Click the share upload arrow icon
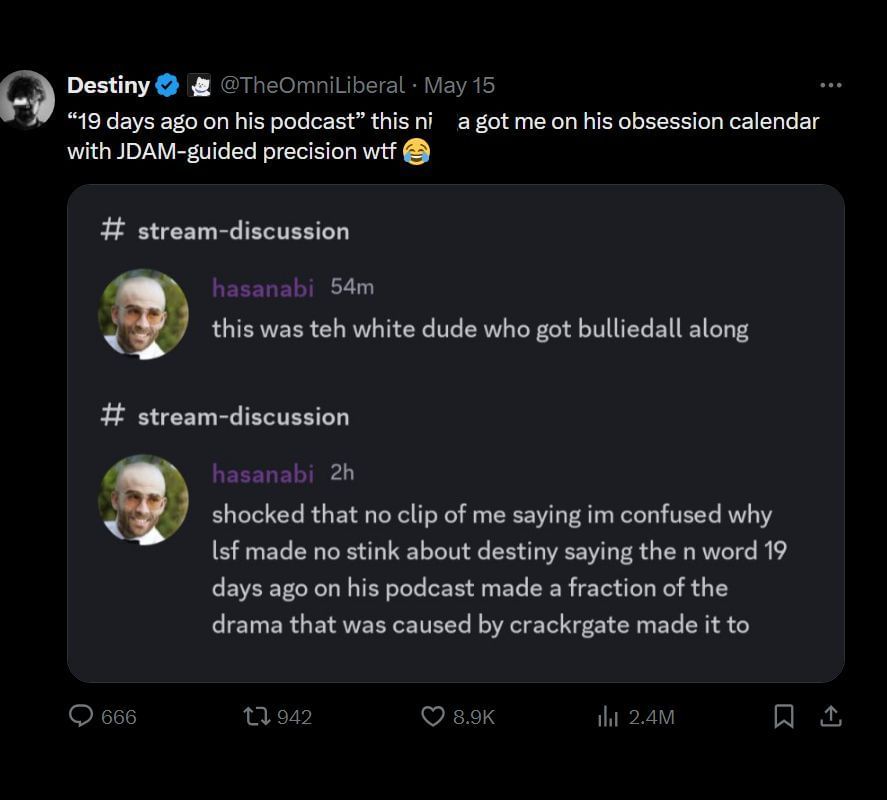Screen dimensions: 887x800 click(x=829, y=716)
